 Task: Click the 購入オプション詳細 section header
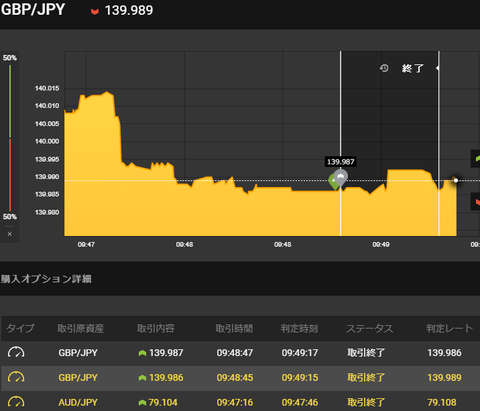coord(46,279)
